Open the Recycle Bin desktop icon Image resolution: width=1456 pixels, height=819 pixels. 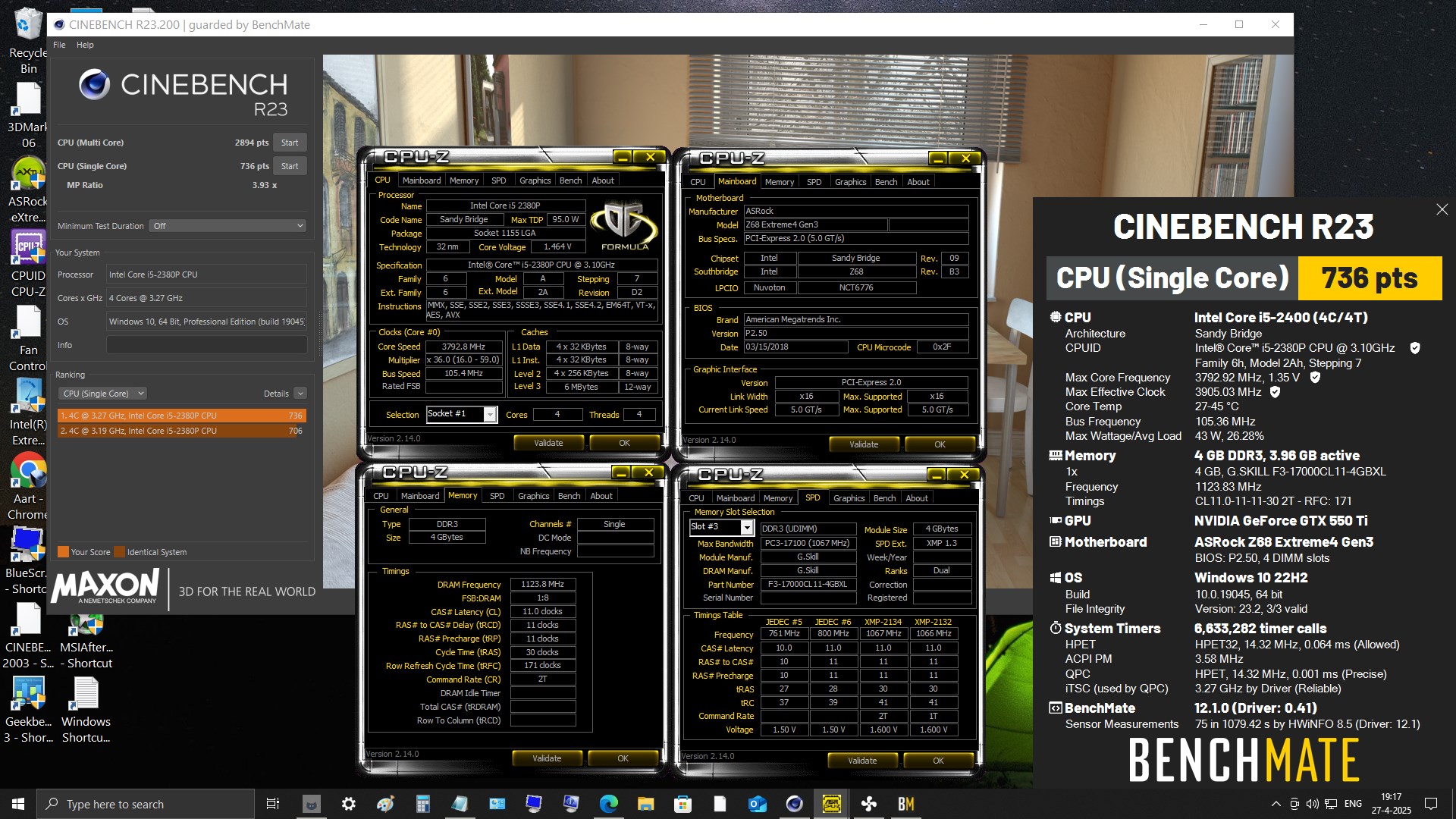click(28, 39)
